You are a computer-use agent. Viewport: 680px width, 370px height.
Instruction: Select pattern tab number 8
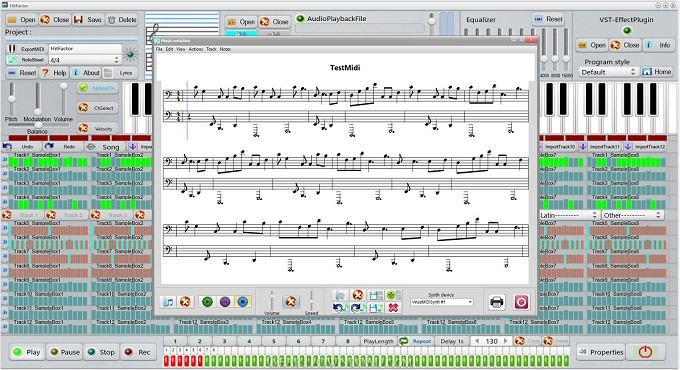pos(348,341)
